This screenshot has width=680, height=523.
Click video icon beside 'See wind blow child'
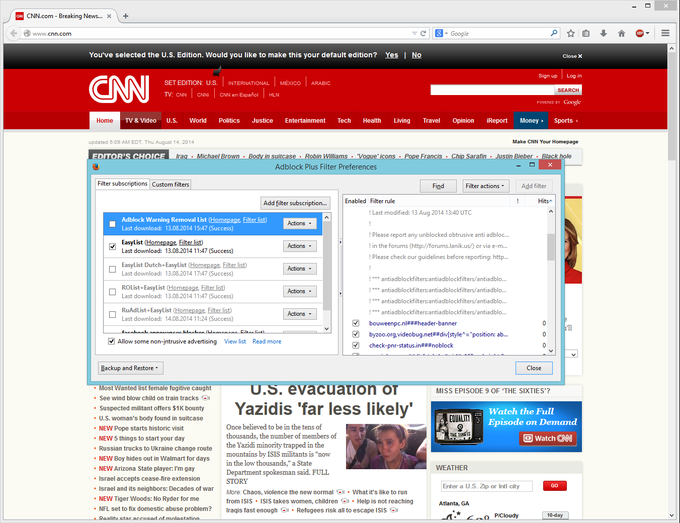point(206,398)
